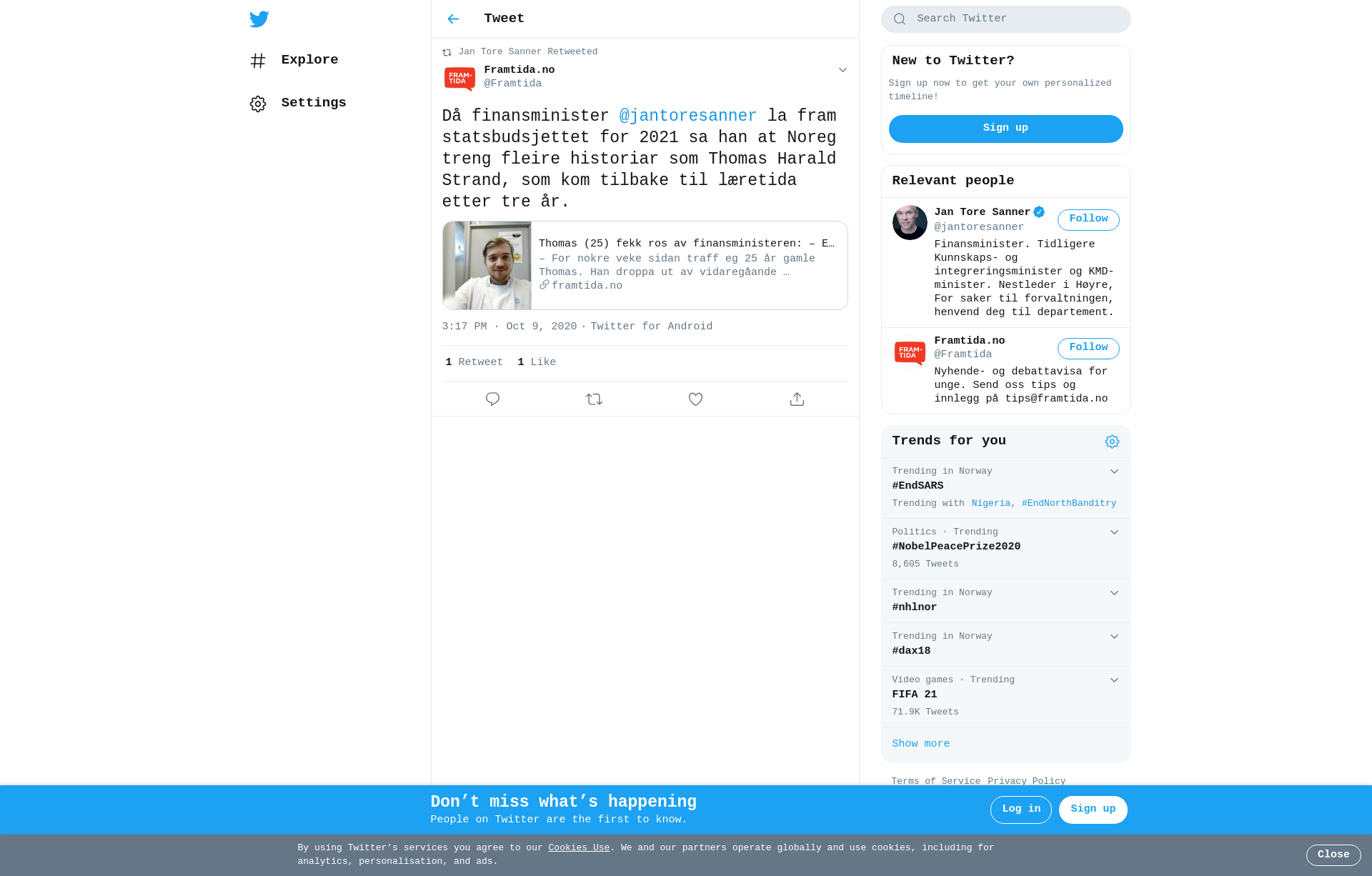
Task: Share the tweet with the share icon
Action: [x=797, y=399]
